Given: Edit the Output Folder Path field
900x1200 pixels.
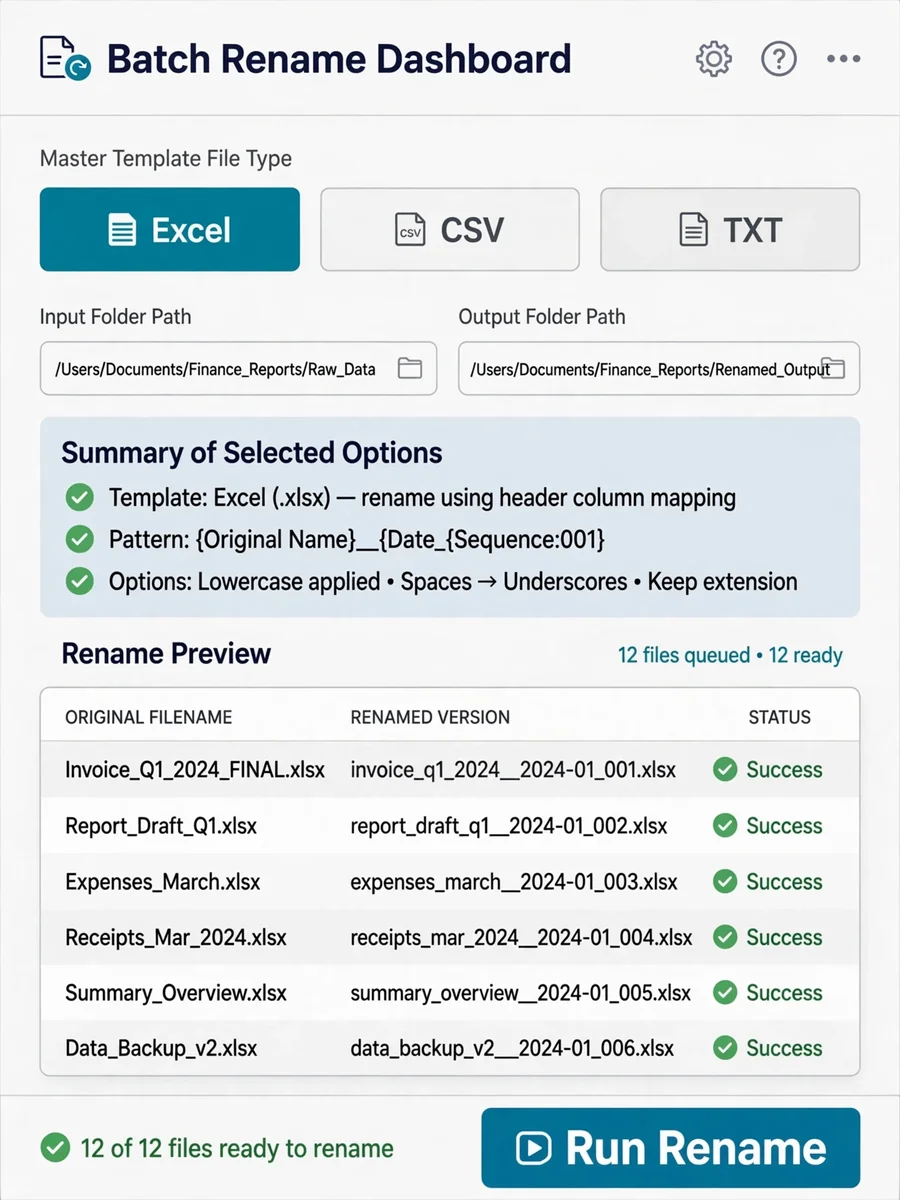Looking at the screenshot, I should click(659, 368).
